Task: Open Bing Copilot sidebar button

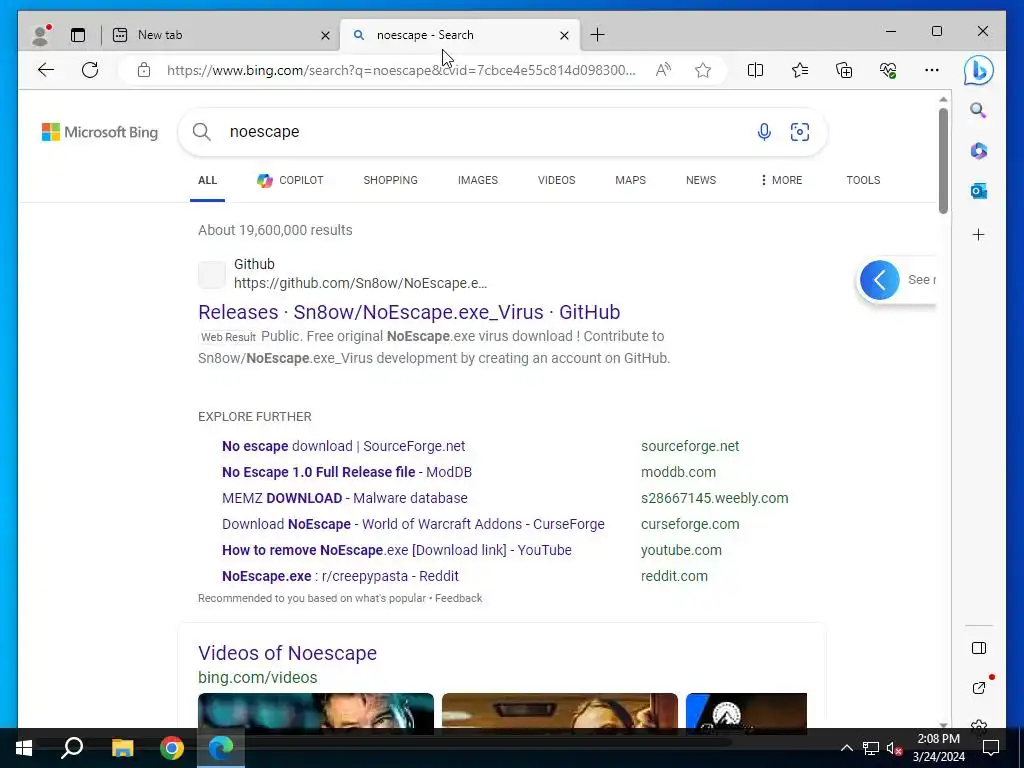Action: coord(978,70)
